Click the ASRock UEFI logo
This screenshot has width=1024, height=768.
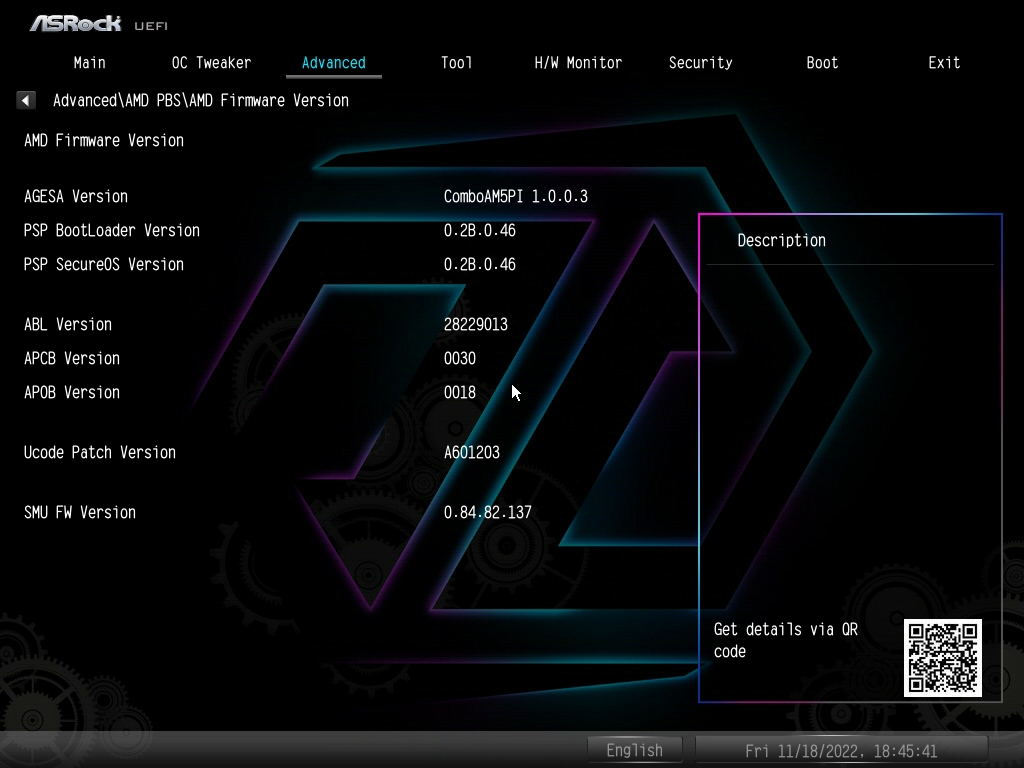point(99,24)
